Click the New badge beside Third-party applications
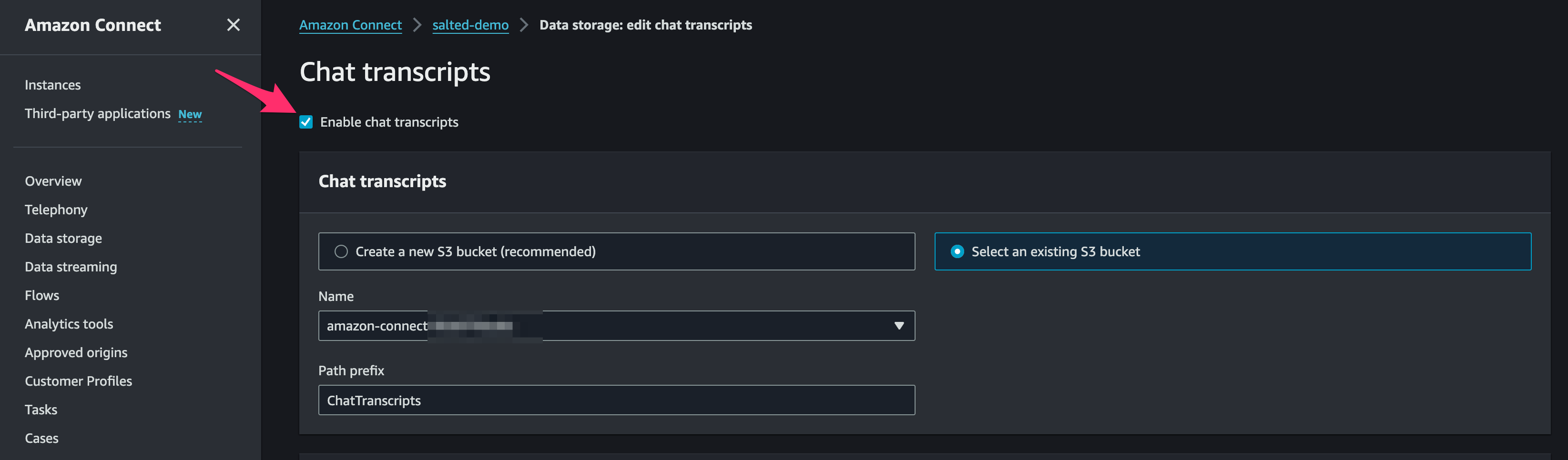 tap(190, 114)
